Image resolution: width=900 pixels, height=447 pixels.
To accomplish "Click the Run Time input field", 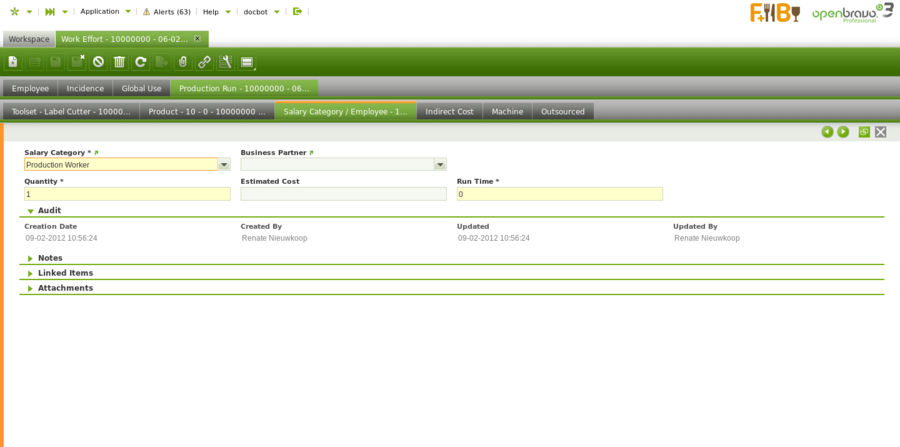I will point(559,194).
